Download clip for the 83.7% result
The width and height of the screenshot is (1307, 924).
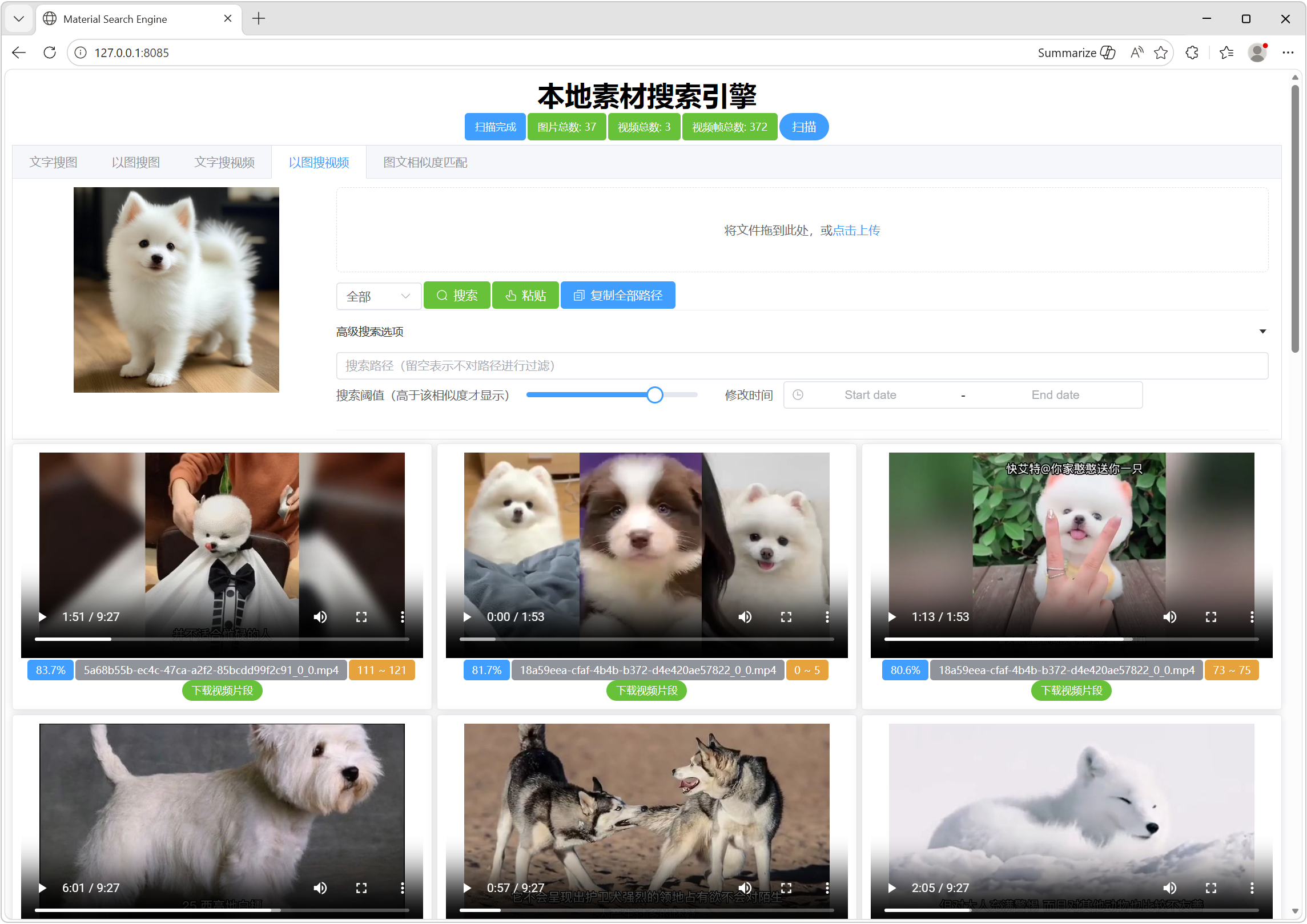[222, 691]
